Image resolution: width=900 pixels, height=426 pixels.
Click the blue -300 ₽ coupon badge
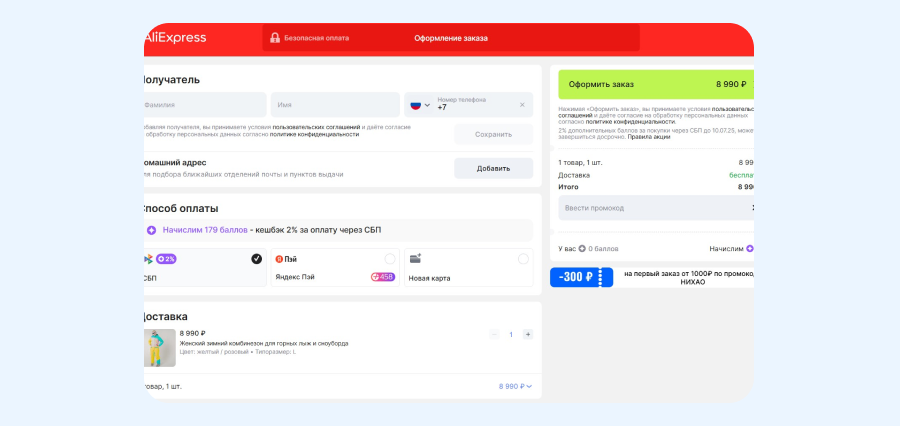coord(581,277)
